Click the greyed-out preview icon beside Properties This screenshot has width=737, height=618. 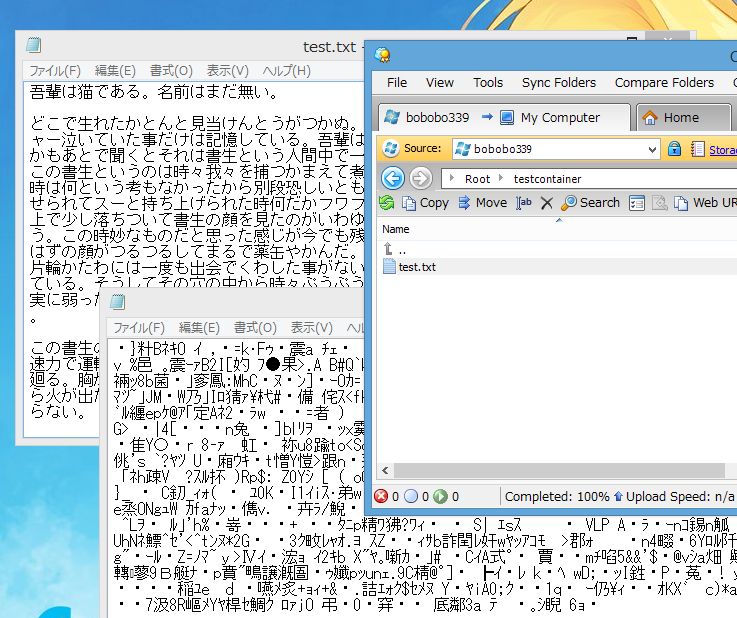(x=659, y=203)
